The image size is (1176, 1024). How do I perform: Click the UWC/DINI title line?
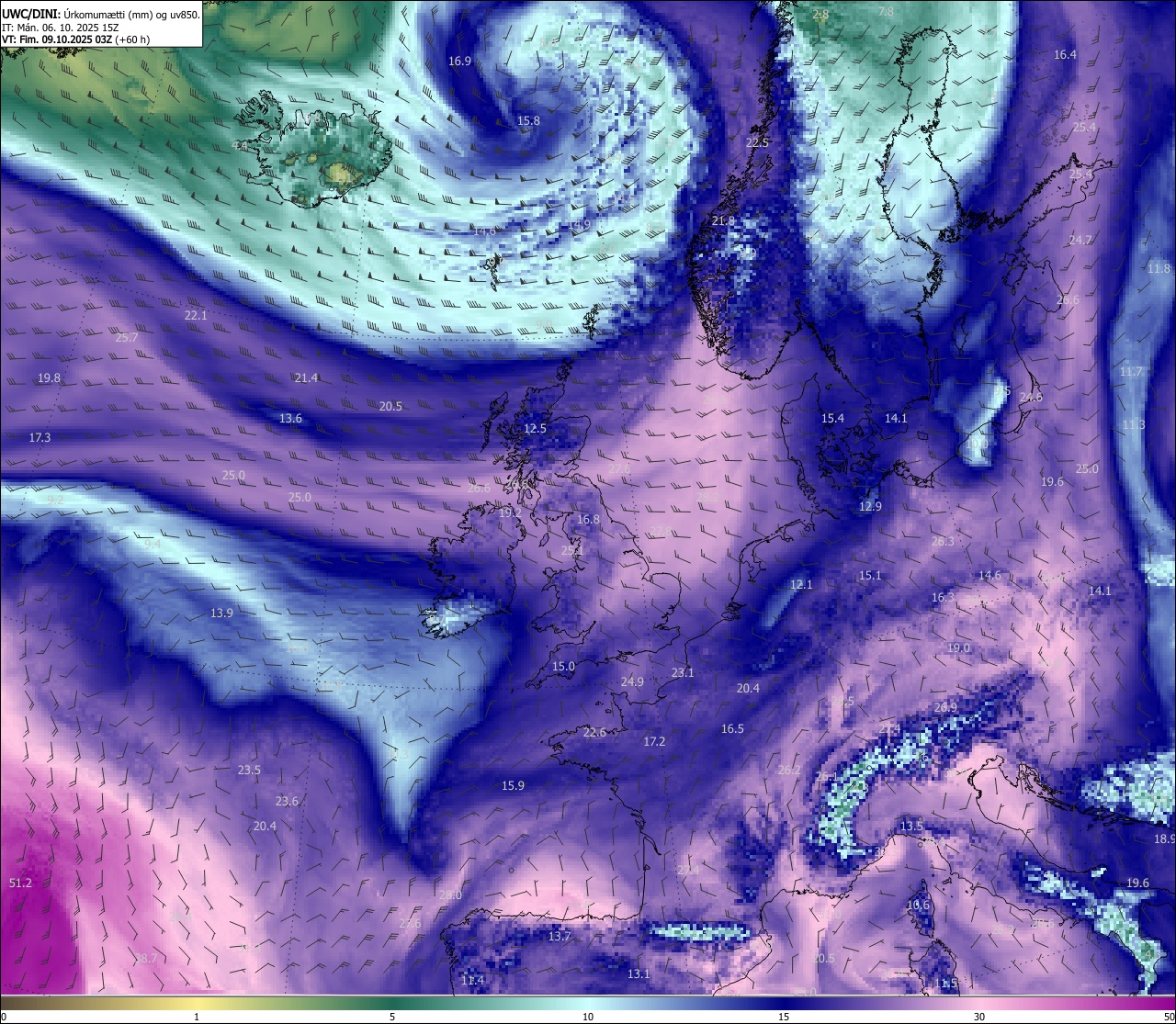[100, 14]
